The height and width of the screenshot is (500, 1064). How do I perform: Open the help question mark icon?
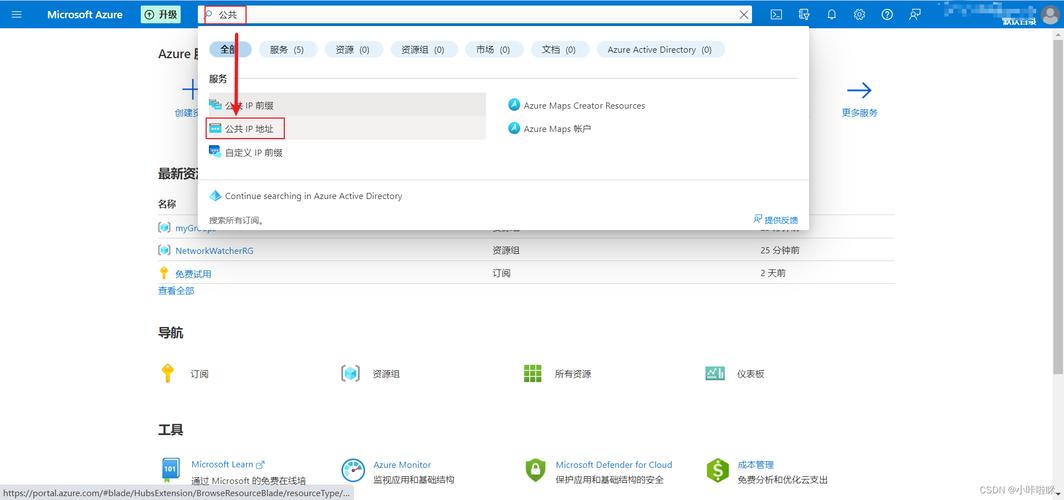(887, 14)
